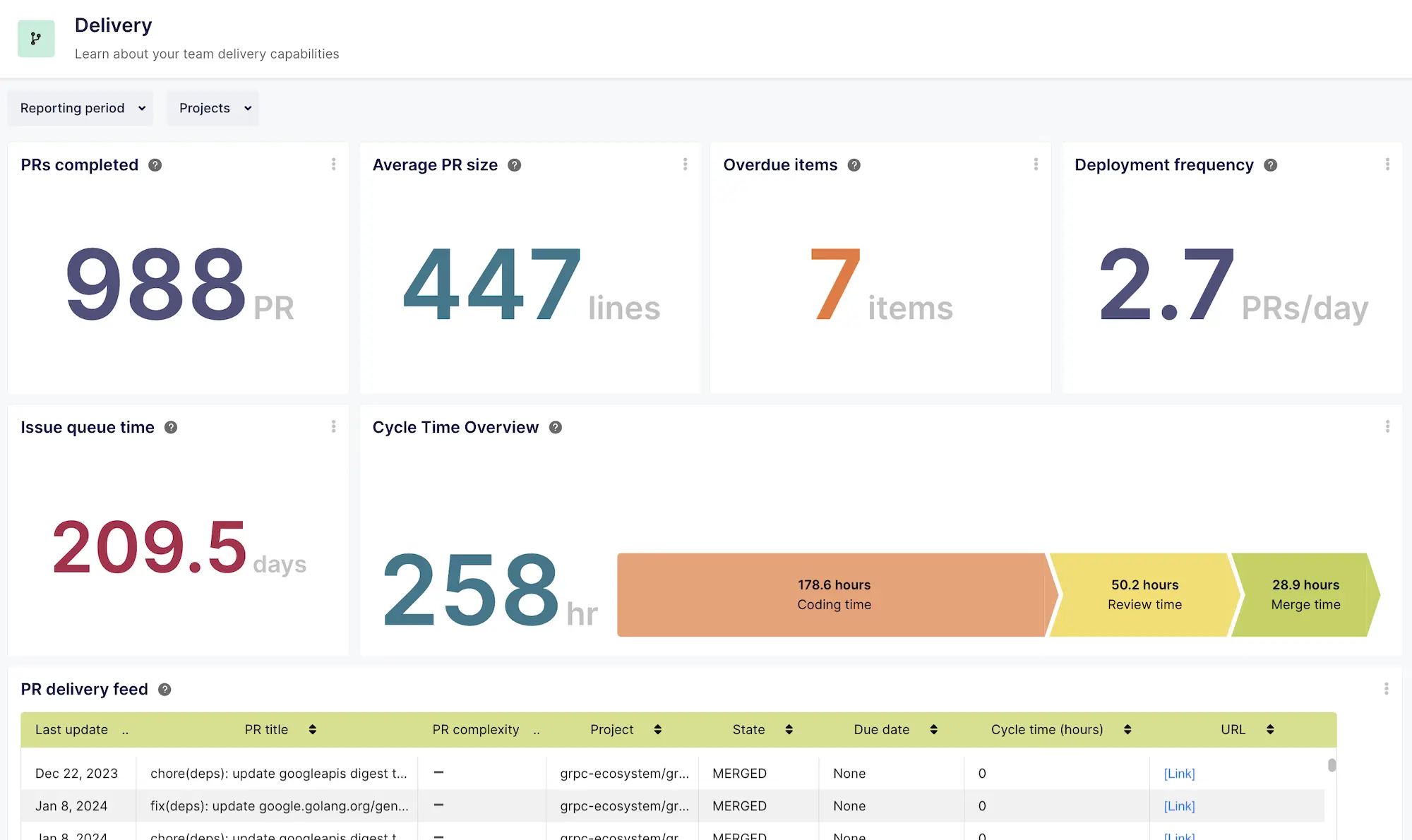Click help icon next to Overdue items
Image resolution: width=1412 pixels, height=840 pixels.
[x=854, y=164]
